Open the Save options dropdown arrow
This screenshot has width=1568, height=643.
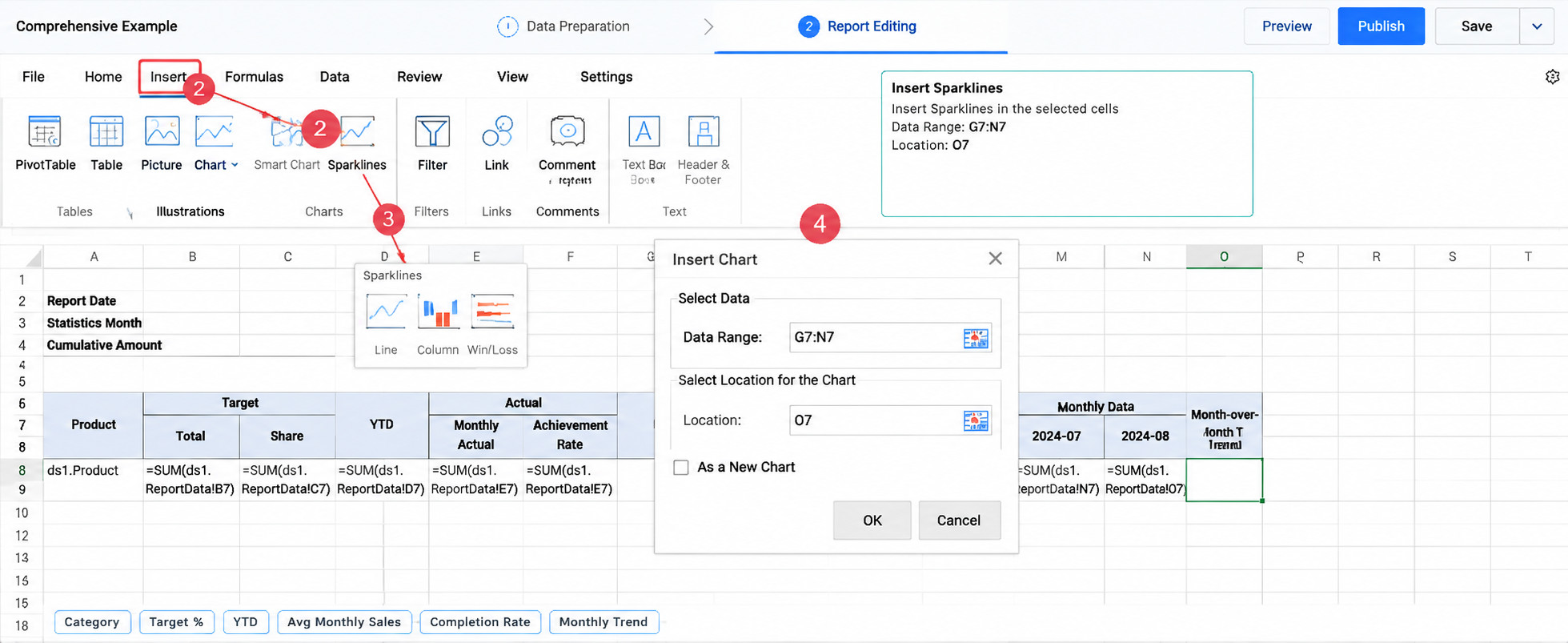tap(1537, 26)
